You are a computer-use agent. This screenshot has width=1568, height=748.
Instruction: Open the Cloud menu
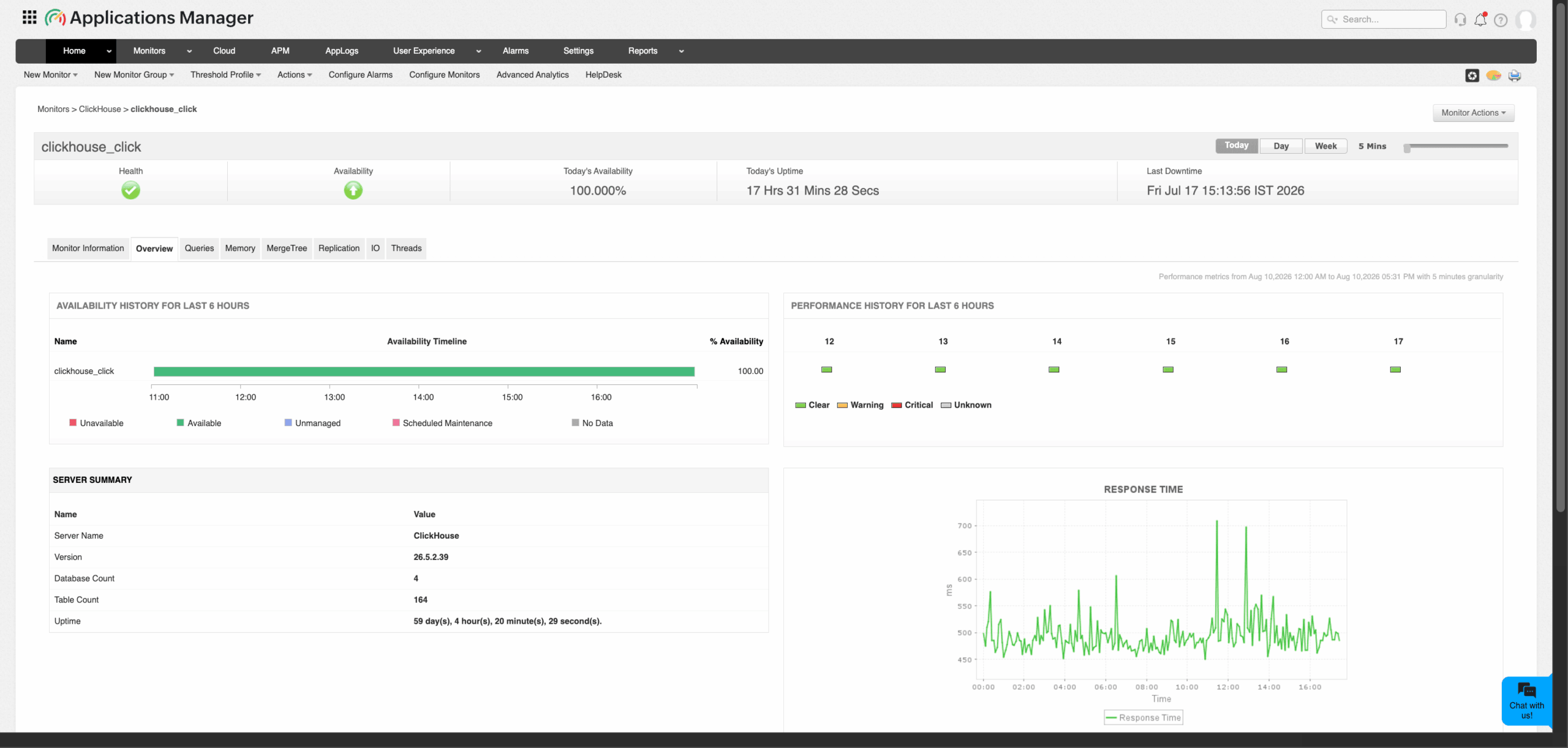click(x=224, y=51)
